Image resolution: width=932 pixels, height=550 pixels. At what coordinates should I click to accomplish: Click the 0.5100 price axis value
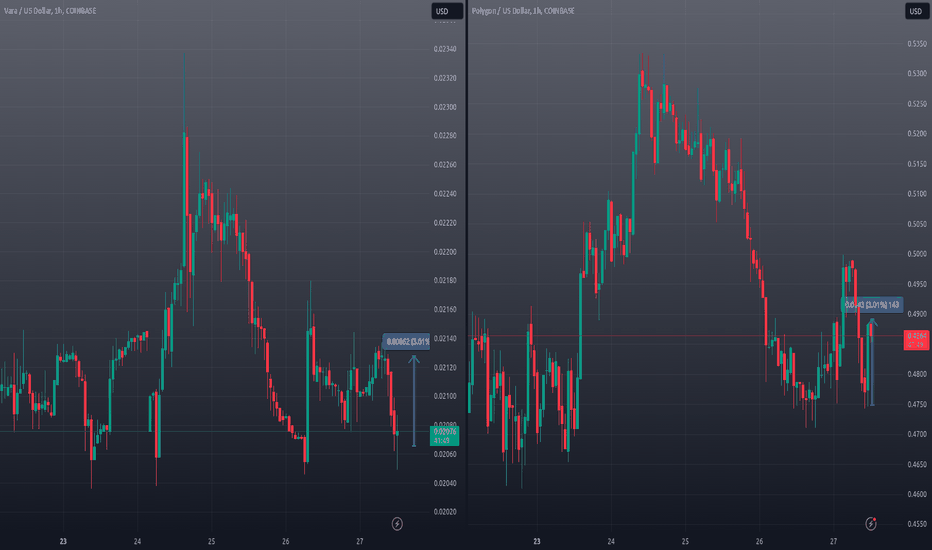click(917, 194)
